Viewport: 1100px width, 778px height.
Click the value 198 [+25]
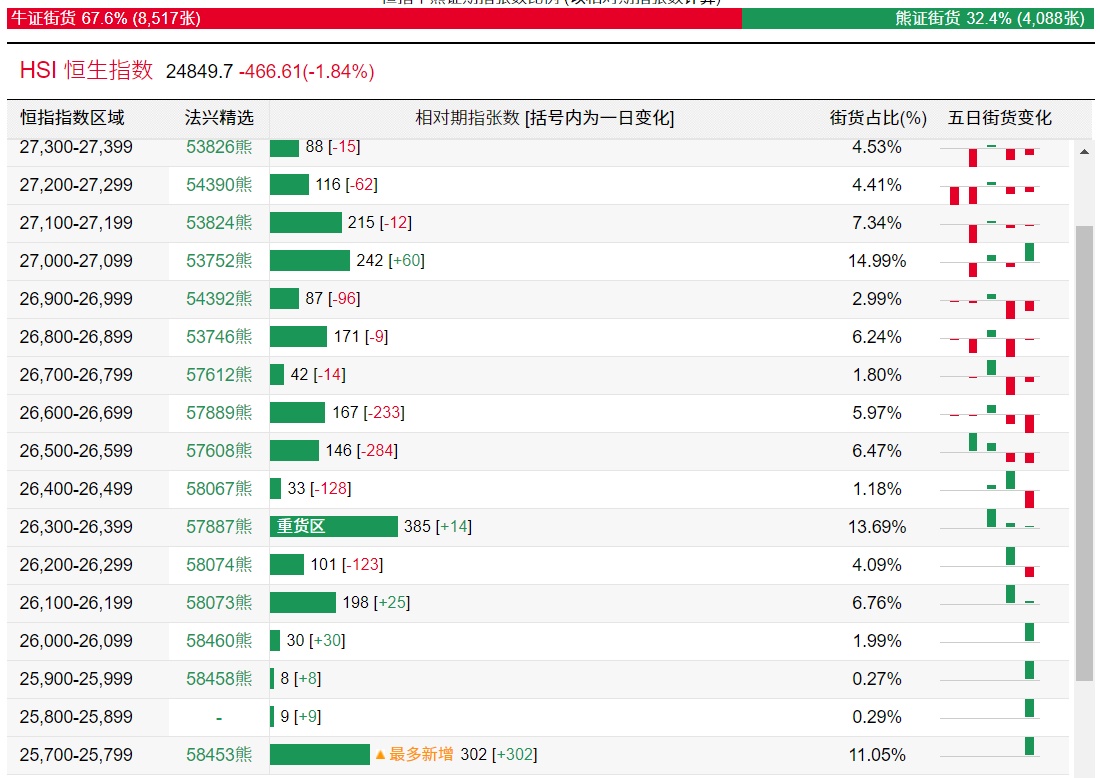pos(376,603)
